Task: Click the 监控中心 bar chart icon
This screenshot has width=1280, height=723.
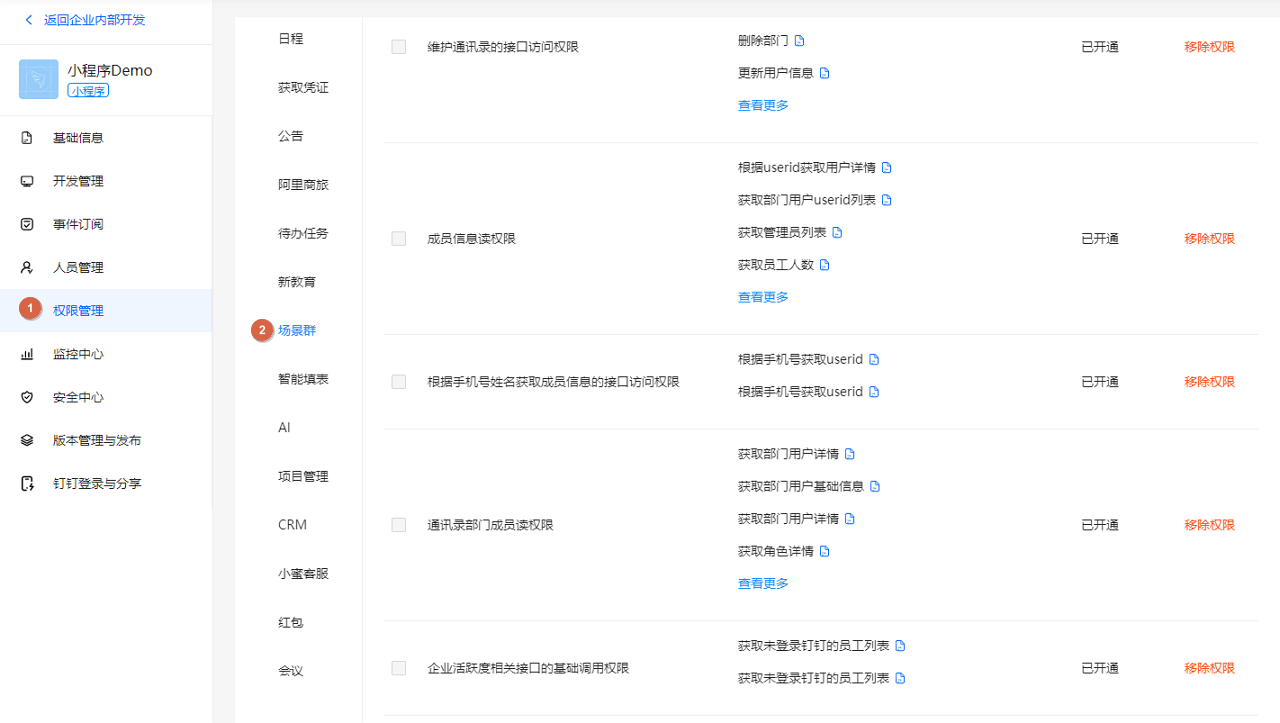Action: [27, 354]
